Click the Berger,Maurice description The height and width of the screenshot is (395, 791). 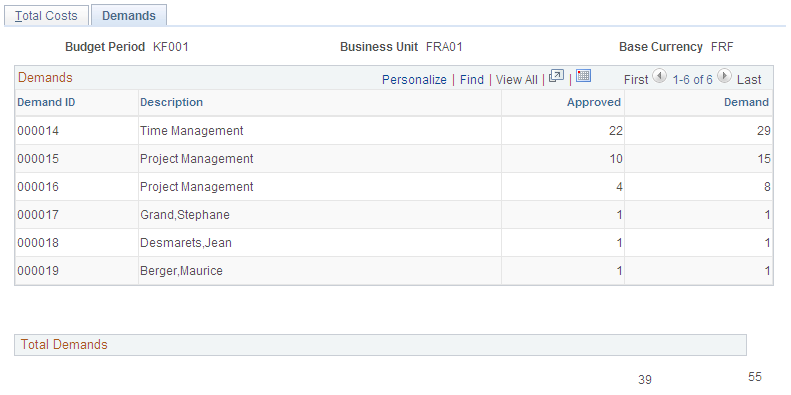coord(181,271)
